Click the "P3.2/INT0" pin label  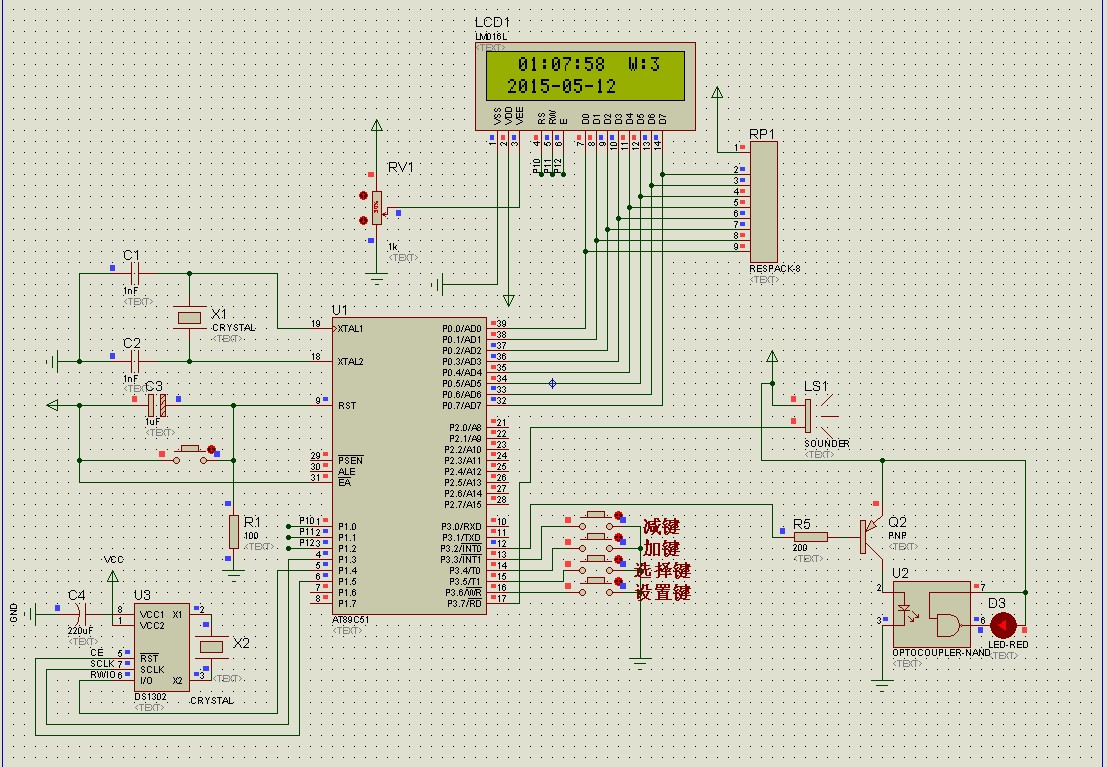point(461,549)
